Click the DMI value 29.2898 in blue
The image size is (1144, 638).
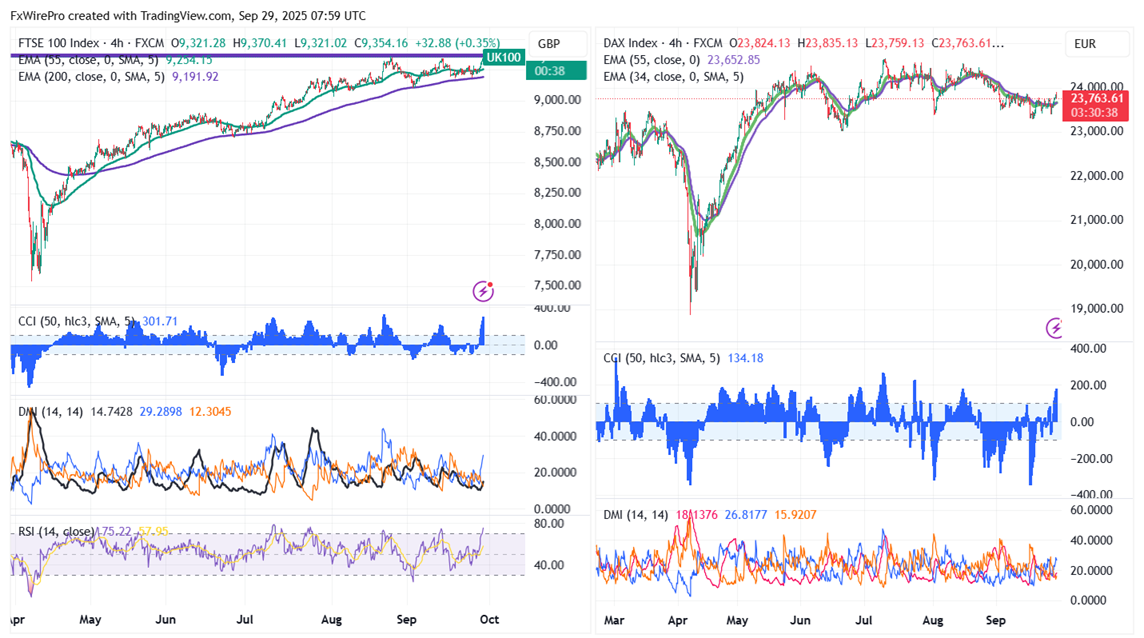(x=161, y=412)
